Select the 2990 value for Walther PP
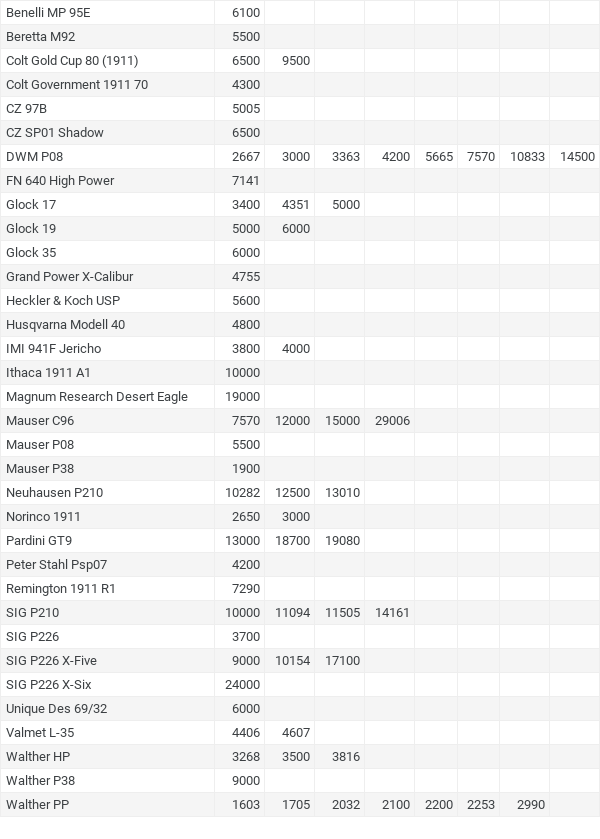Viewport: 600px width, 839px height. tap(531, 805)
